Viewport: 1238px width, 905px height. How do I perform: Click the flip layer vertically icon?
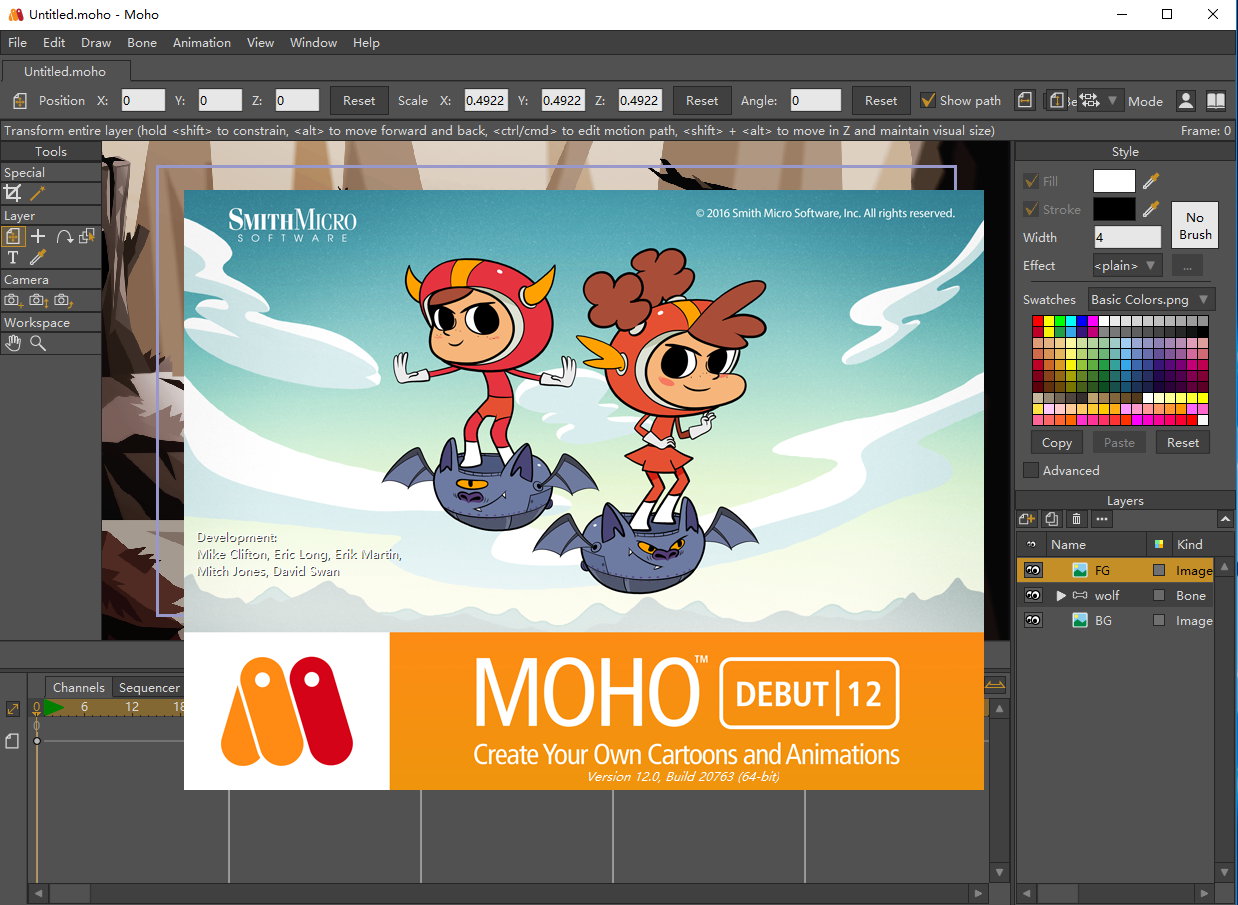click(x=1055, y=100)
